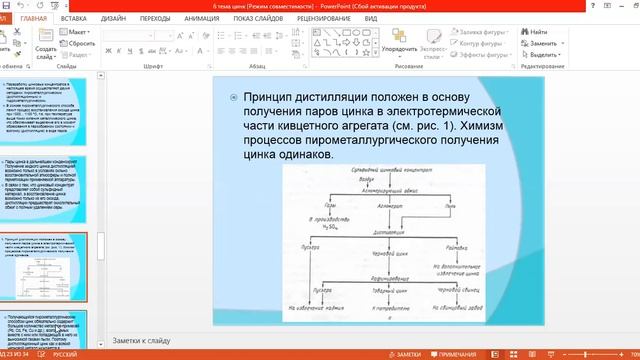The image size is (640, 360).
Task: Click the Найти find button
Action: coord(534,32)
